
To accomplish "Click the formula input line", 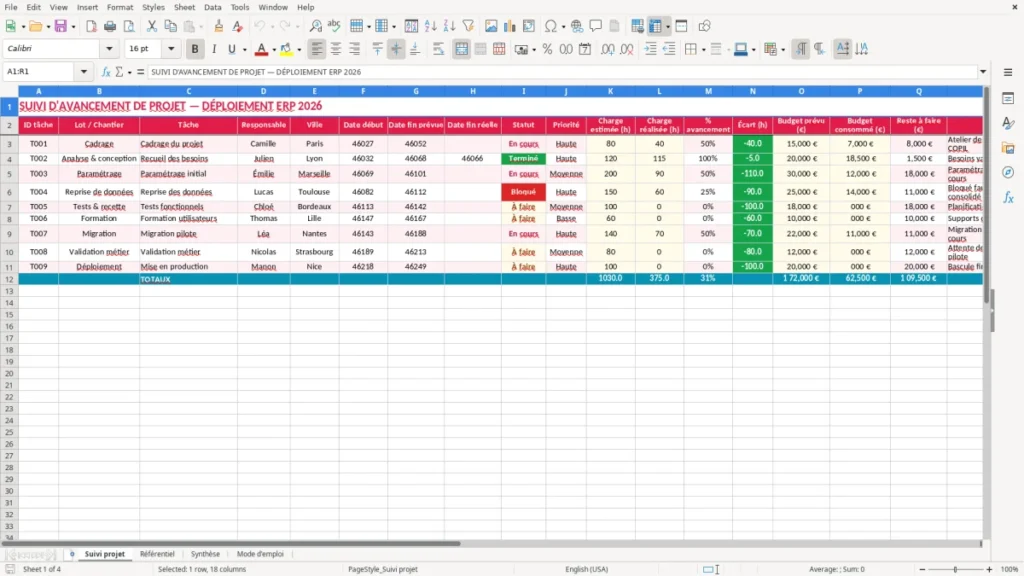I will pyautogui.click(x=562, y=72).
